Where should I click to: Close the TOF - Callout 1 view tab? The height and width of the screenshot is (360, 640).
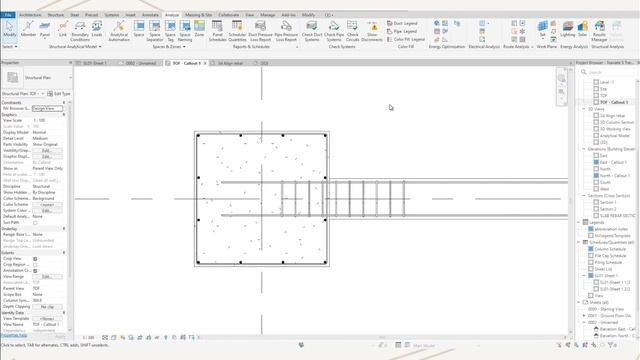tap(205, 63)
